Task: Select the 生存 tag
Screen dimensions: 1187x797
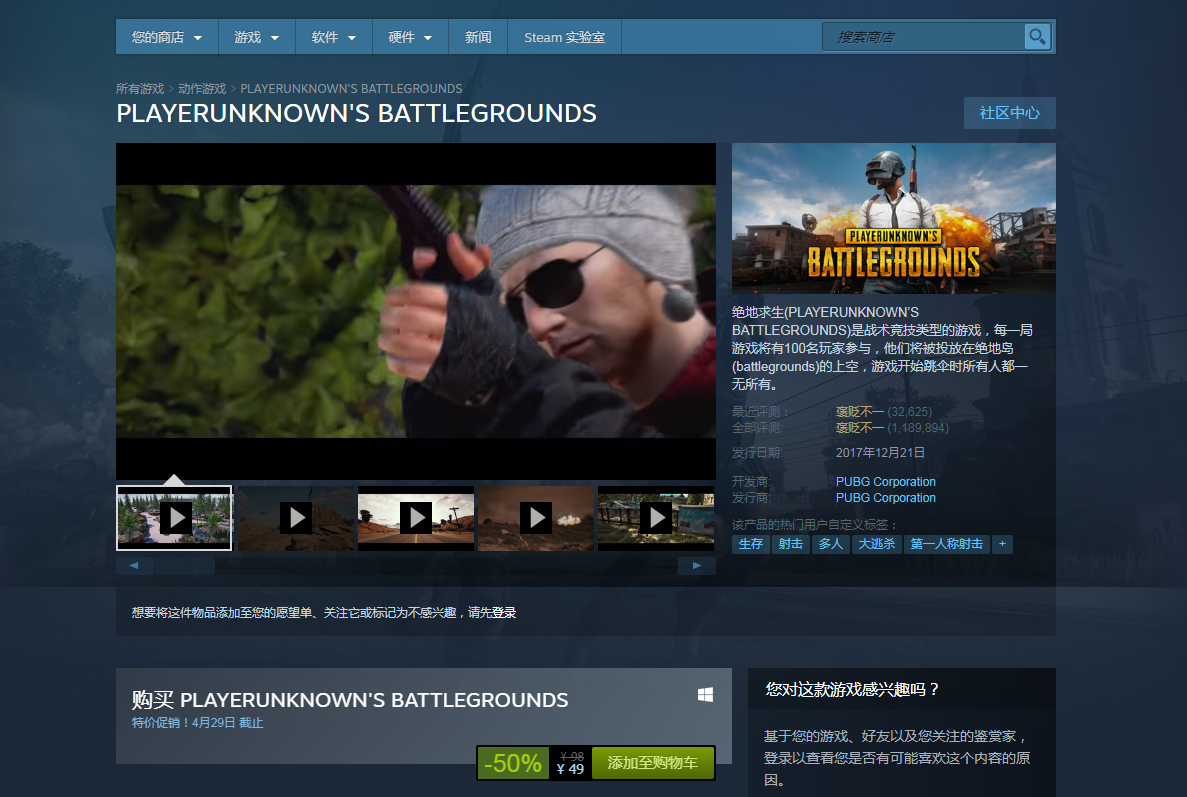Action: point(751,544)
